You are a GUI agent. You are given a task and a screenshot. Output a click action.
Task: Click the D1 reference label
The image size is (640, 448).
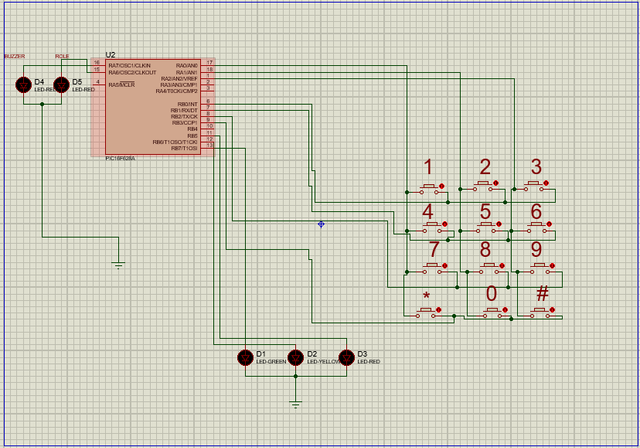click(261, 354)
